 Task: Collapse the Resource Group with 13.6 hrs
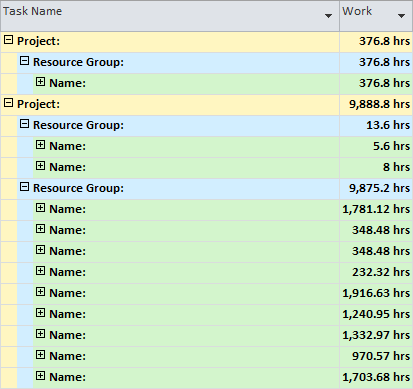[x=24, y=124]
